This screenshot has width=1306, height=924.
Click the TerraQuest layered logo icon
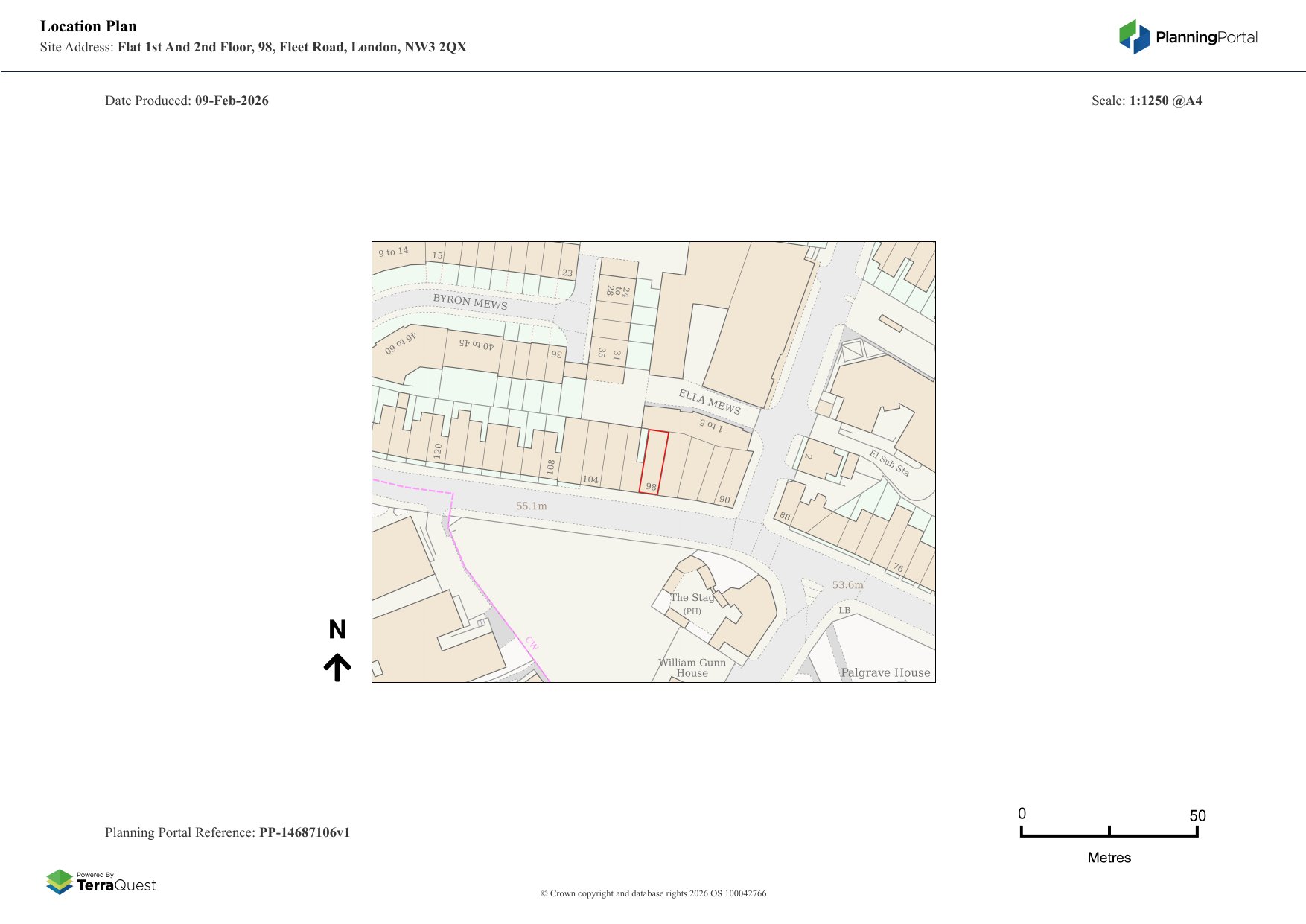(x=60, y=882)
